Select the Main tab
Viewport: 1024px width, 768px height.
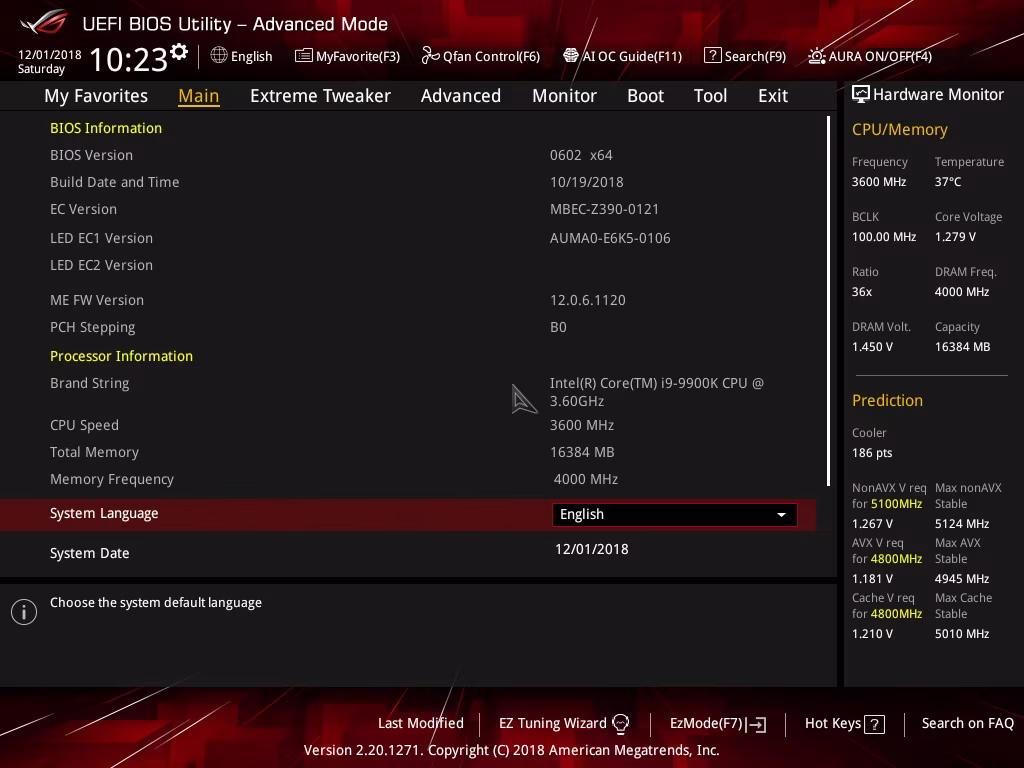[199, 96]
